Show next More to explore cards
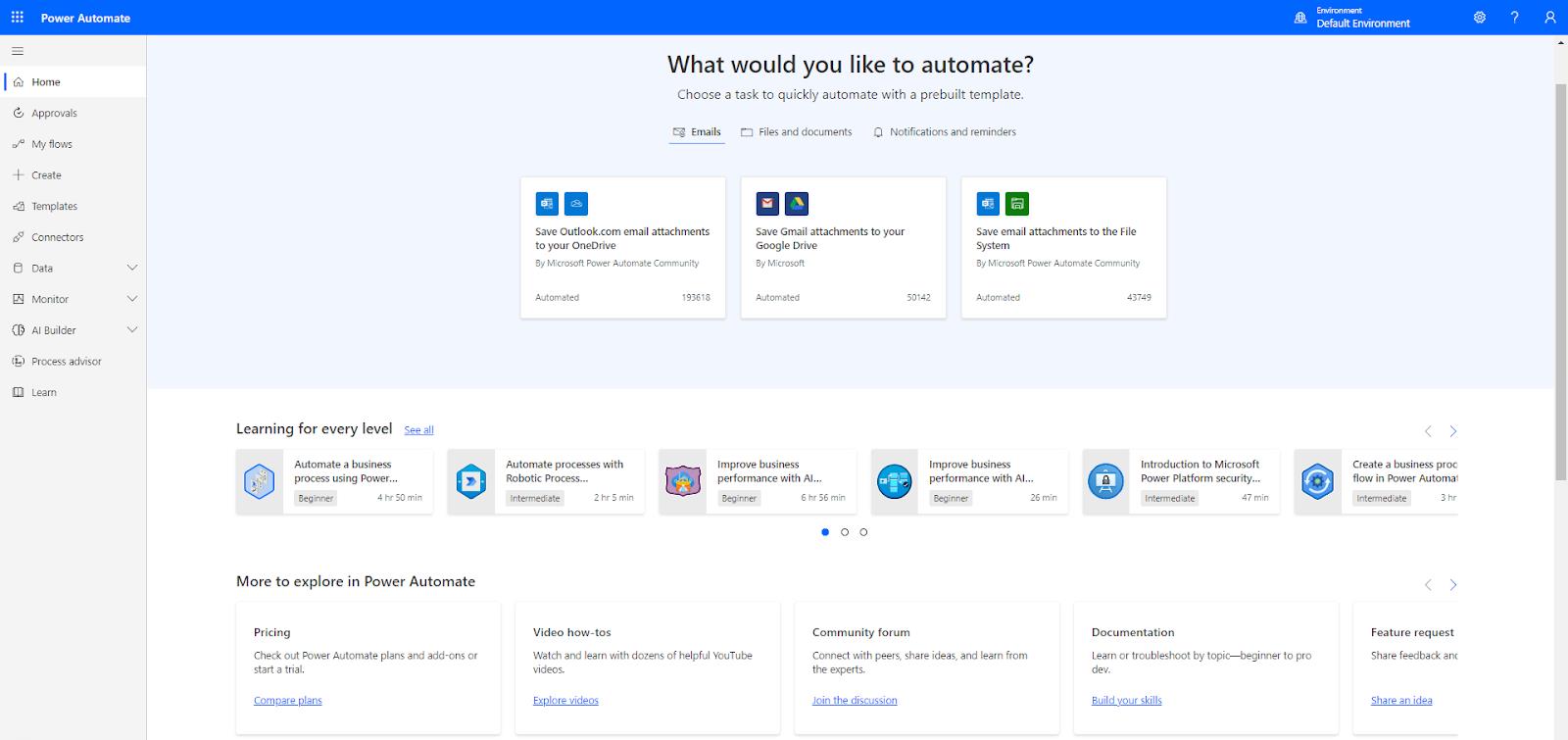 (1453, 585)
